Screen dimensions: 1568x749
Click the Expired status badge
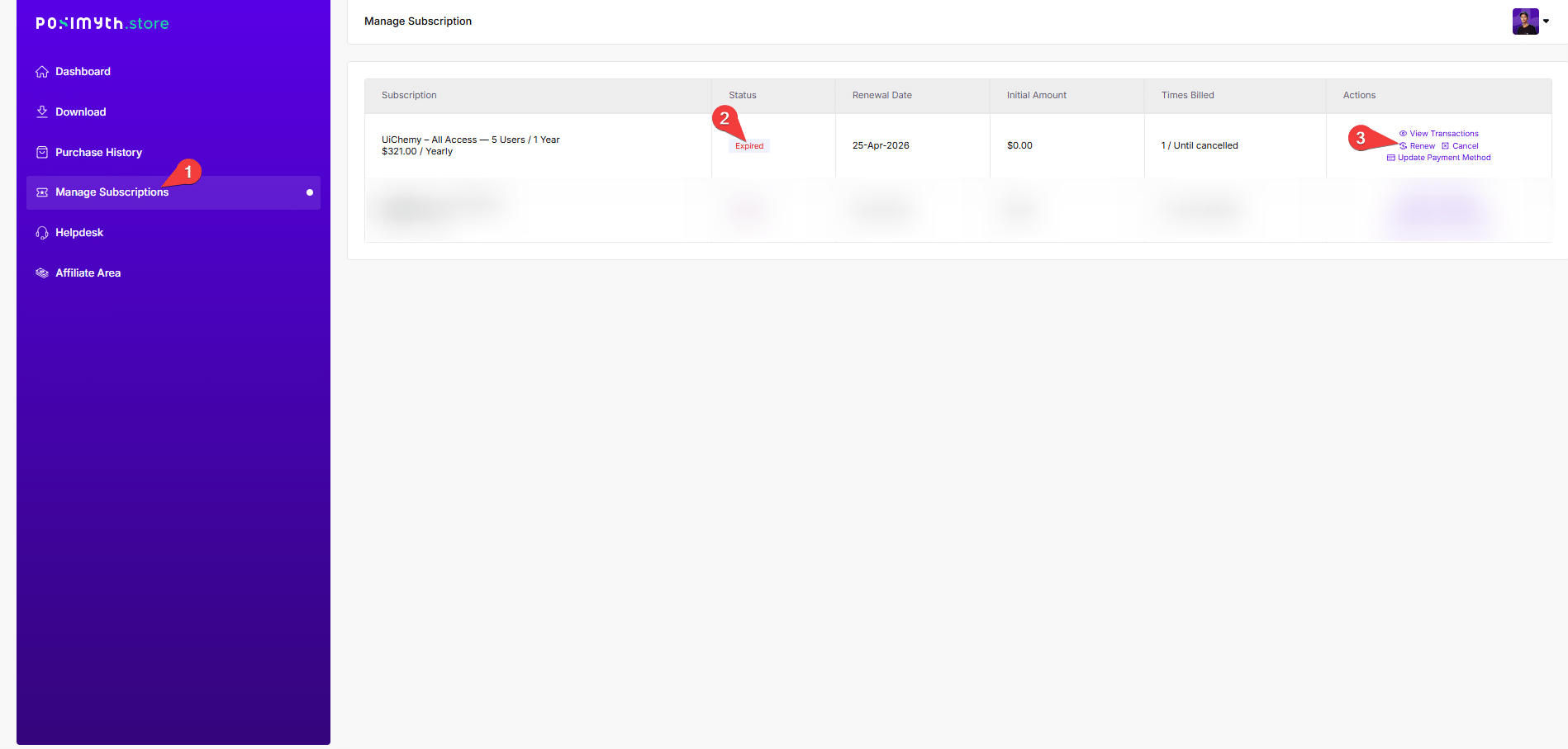tap(749, 146)
